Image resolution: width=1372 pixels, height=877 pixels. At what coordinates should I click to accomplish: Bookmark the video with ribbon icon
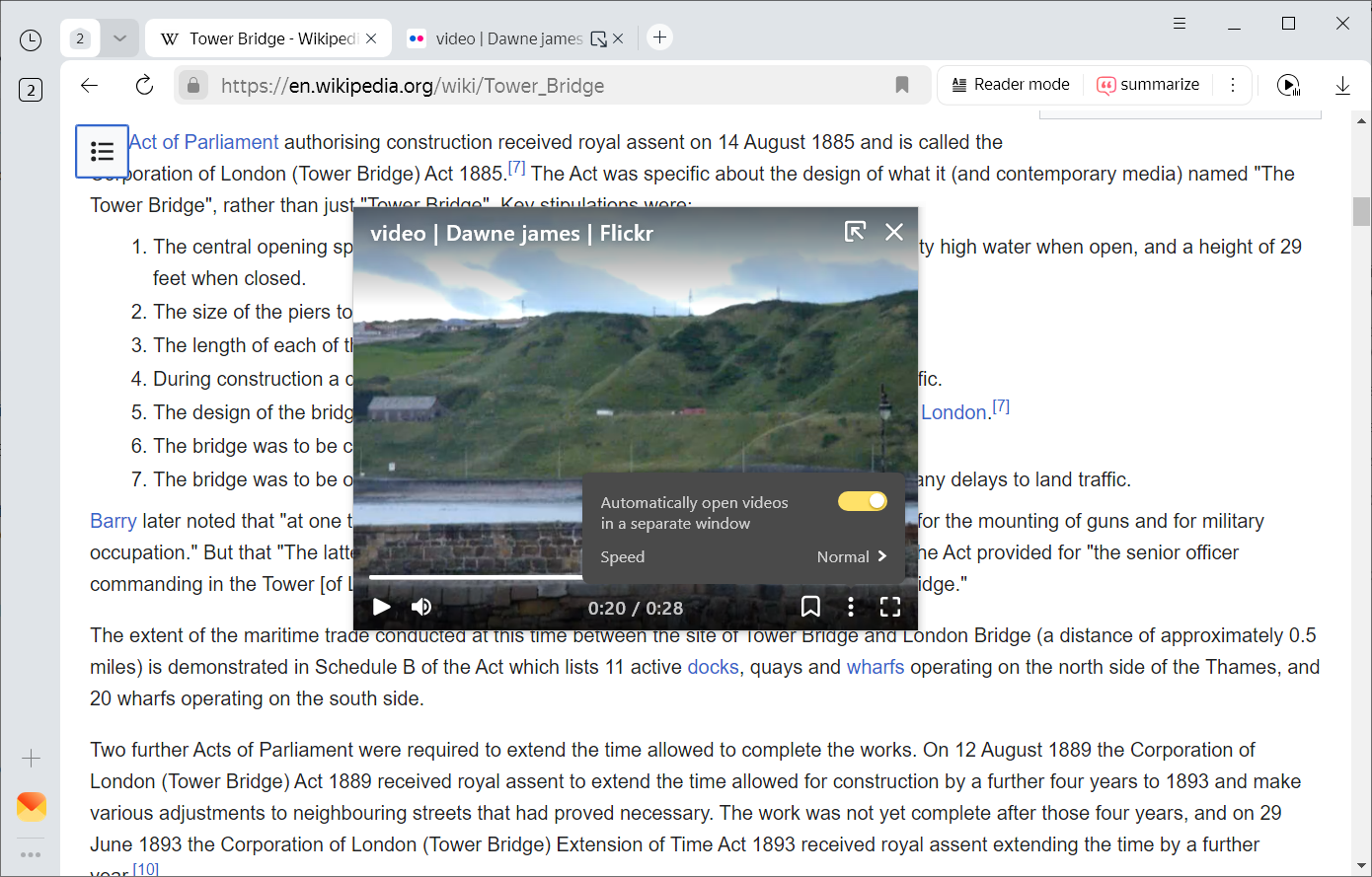click(x=810, y=607)
